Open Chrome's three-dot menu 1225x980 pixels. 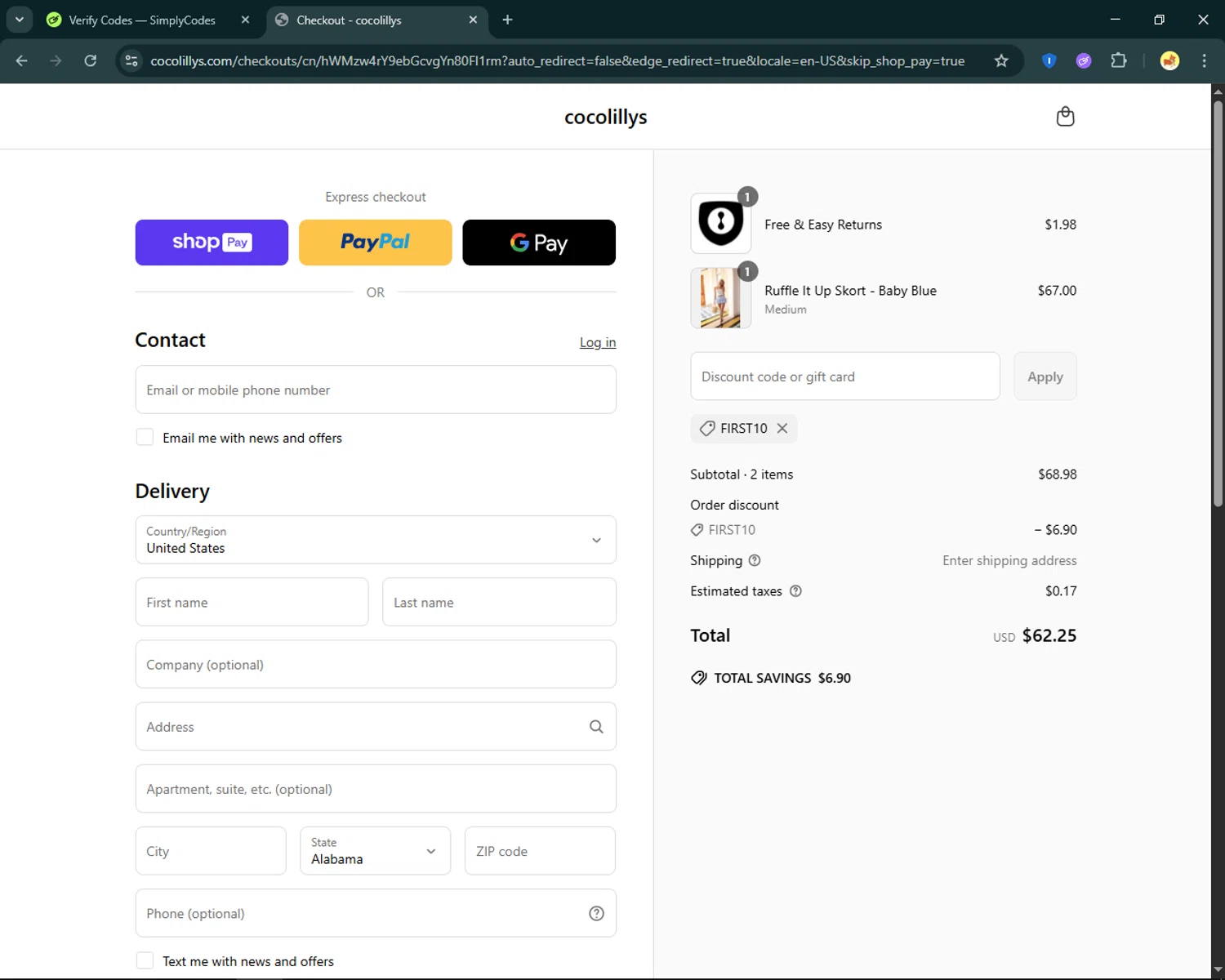pyautogui.click(x=1204, y=60)
